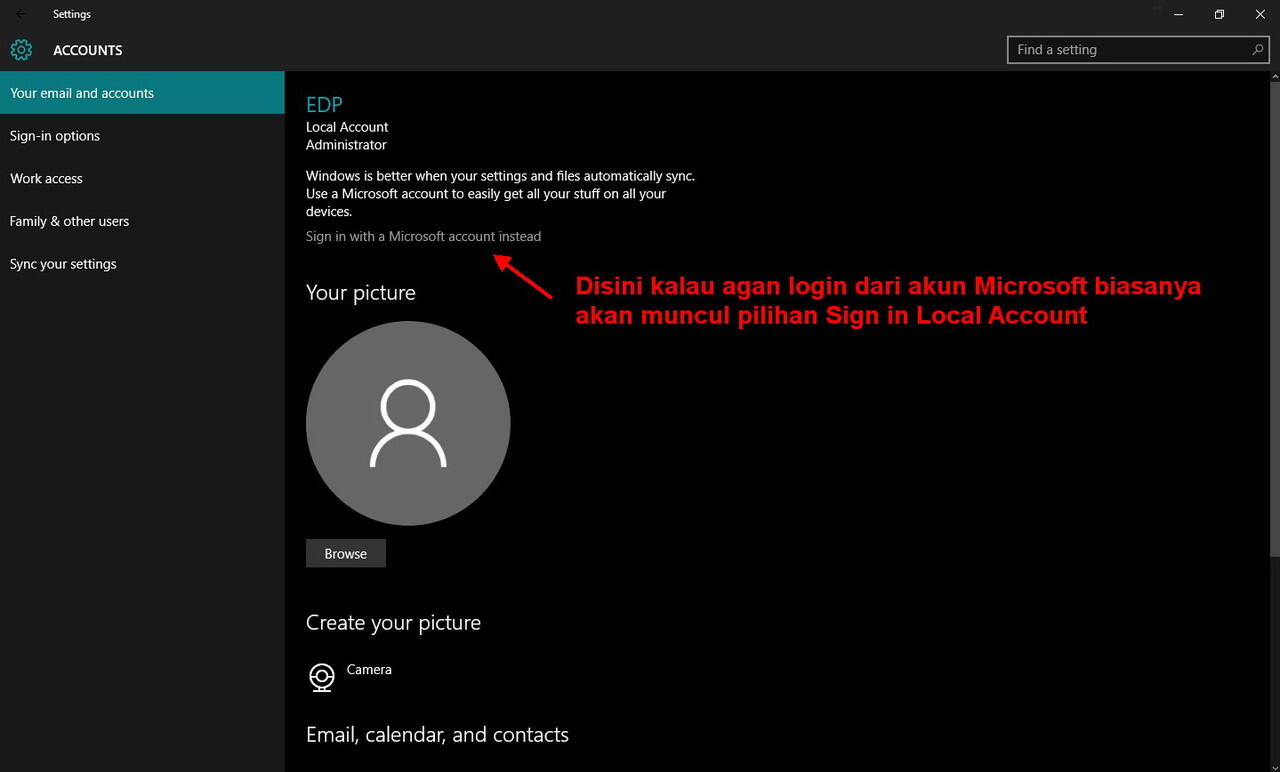Click Create your picture heading

pyautogui.click(x=393, y=623)
